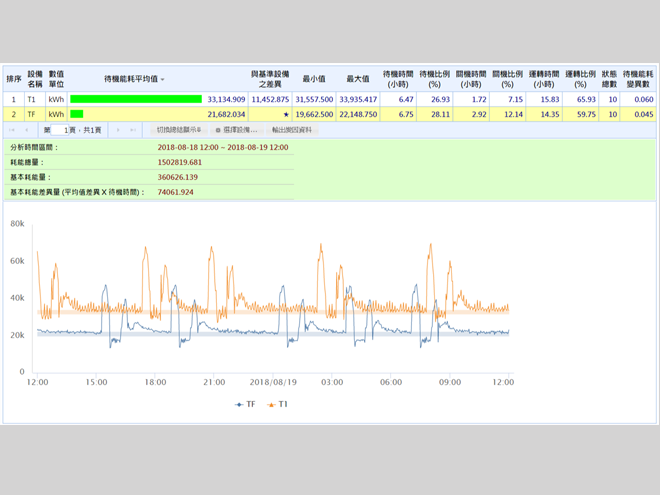
Task: Click the total energy value 1502819.681
Action: click(x=180, y=162)
